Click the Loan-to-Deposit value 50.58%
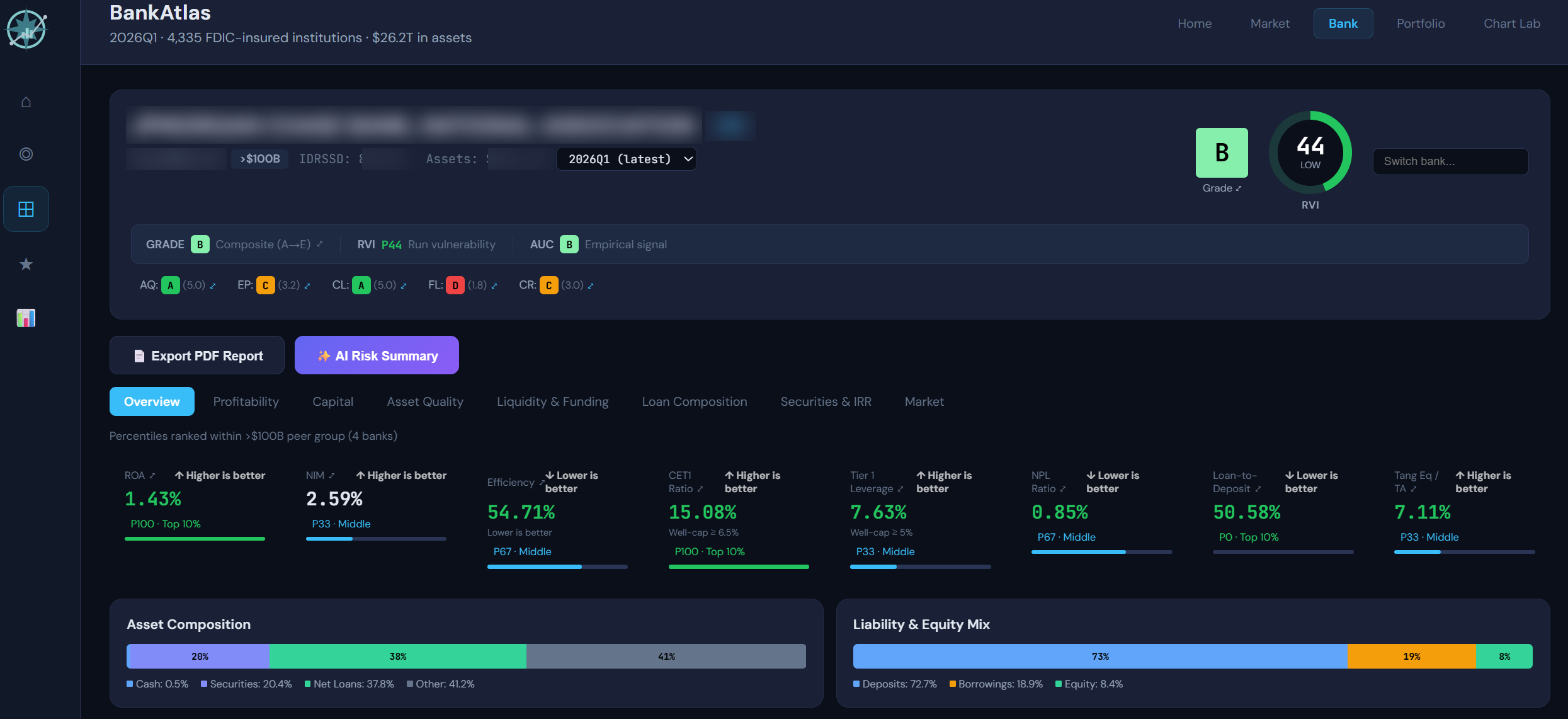Image resolution: width=1568 pixels, height=719 pixels. [1247, 512]
